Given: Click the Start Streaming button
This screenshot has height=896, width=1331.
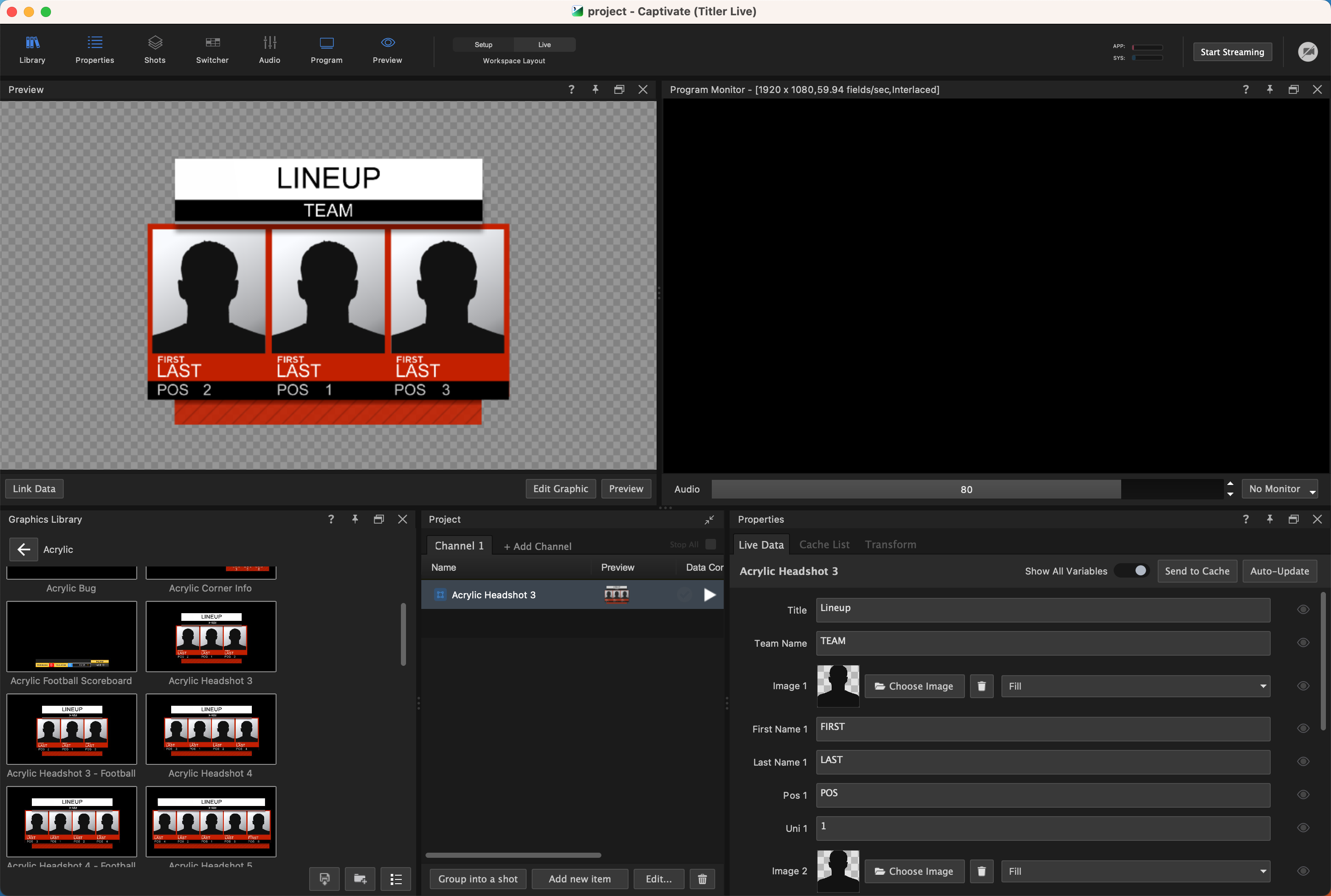Looking at the screenshot, I should point(1232,52).
